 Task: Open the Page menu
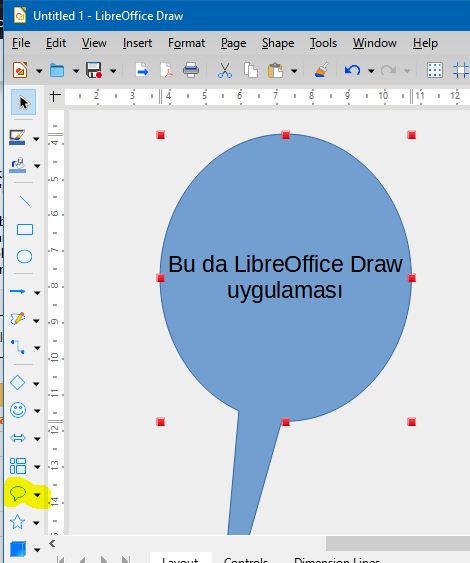pyautogui.click(x=233, y=43)
